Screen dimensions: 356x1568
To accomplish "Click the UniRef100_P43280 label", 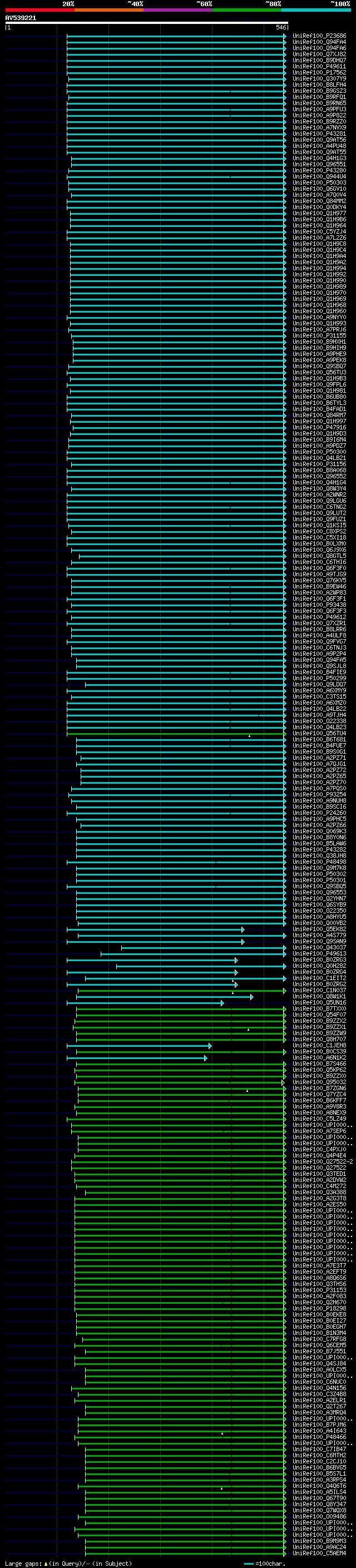I will (319, 170).
